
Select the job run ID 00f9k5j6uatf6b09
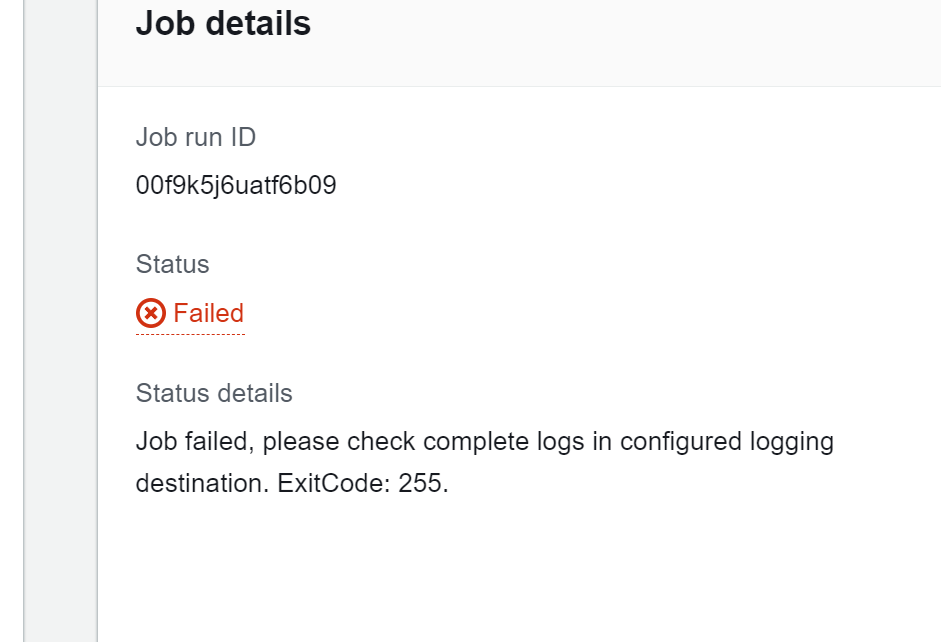pos(236,185)
